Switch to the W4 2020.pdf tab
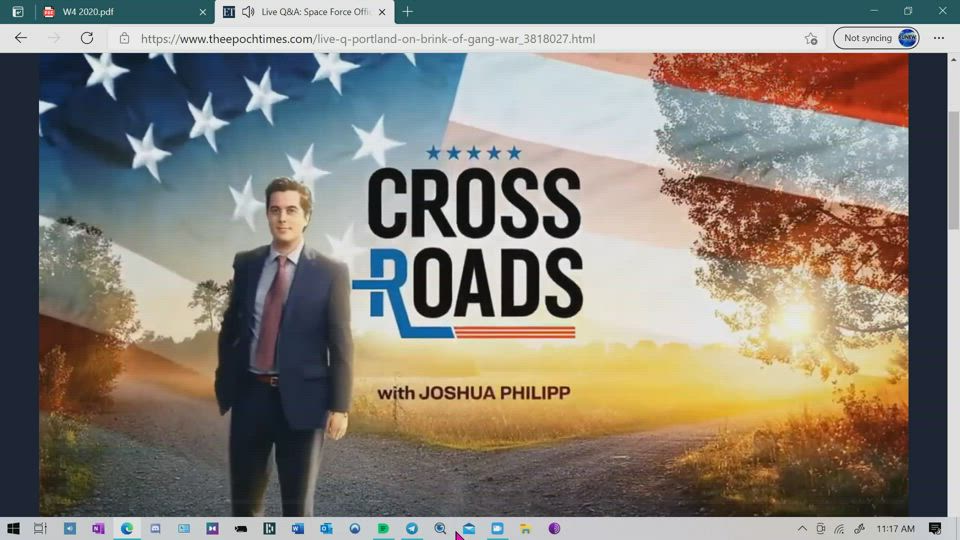960x540 pixels. click(120, 12)
